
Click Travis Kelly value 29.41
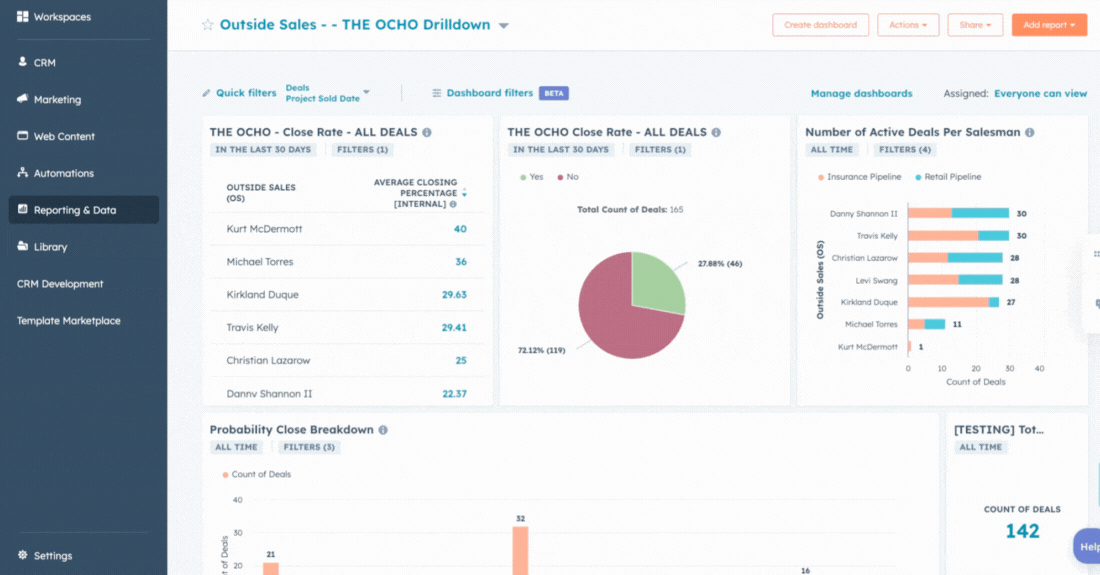(454, 327)
